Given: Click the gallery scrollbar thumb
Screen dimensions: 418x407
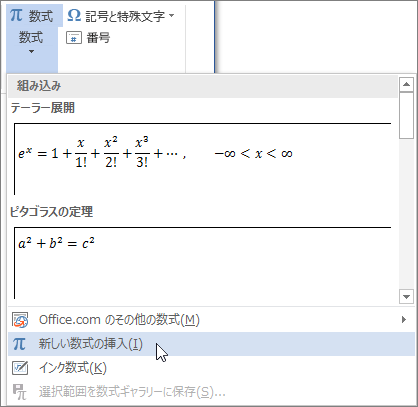Looking at the screenshot, I should [406, 115].
